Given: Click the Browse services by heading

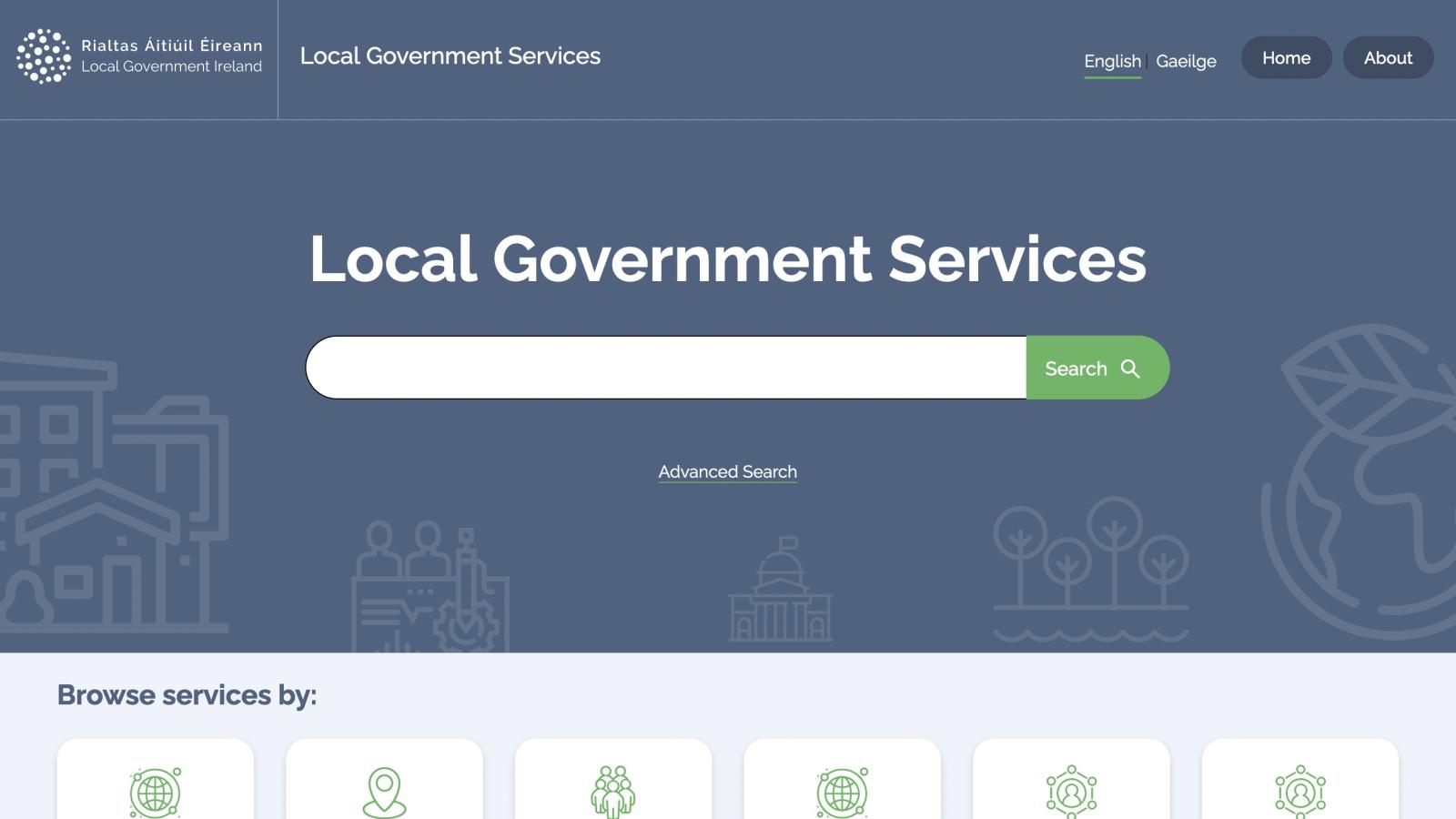Looking at the screenshot, I should pos(187,695).
